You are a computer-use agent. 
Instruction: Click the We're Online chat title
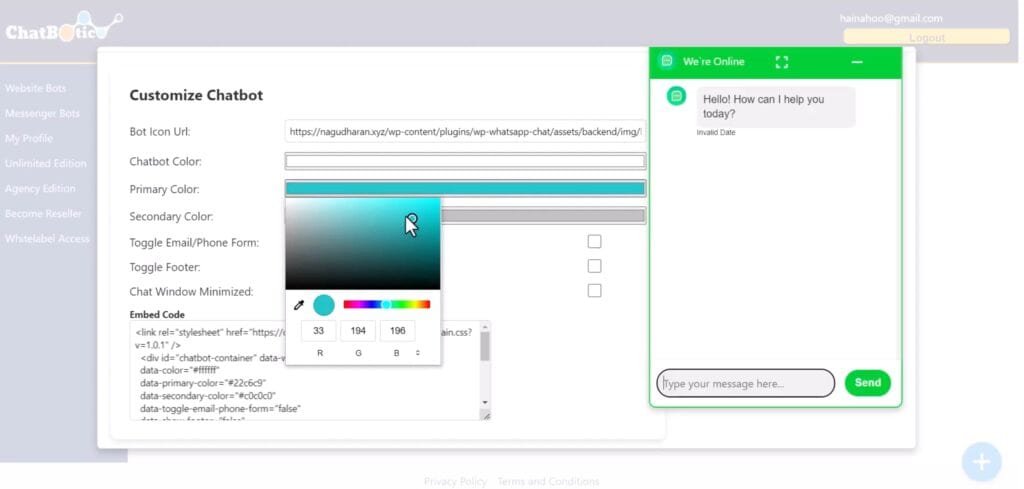(713, 62)
